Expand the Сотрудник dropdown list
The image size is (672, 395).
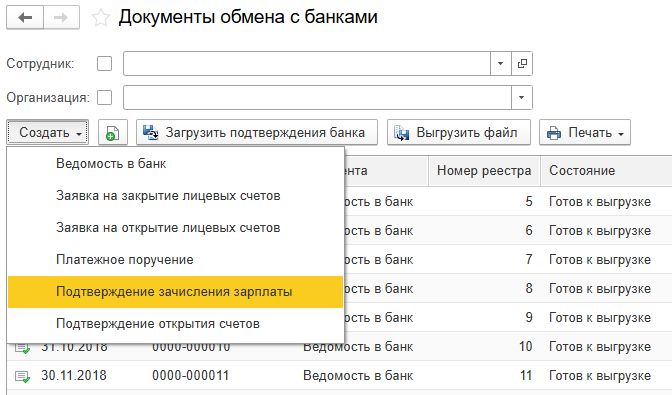(501, 64)
